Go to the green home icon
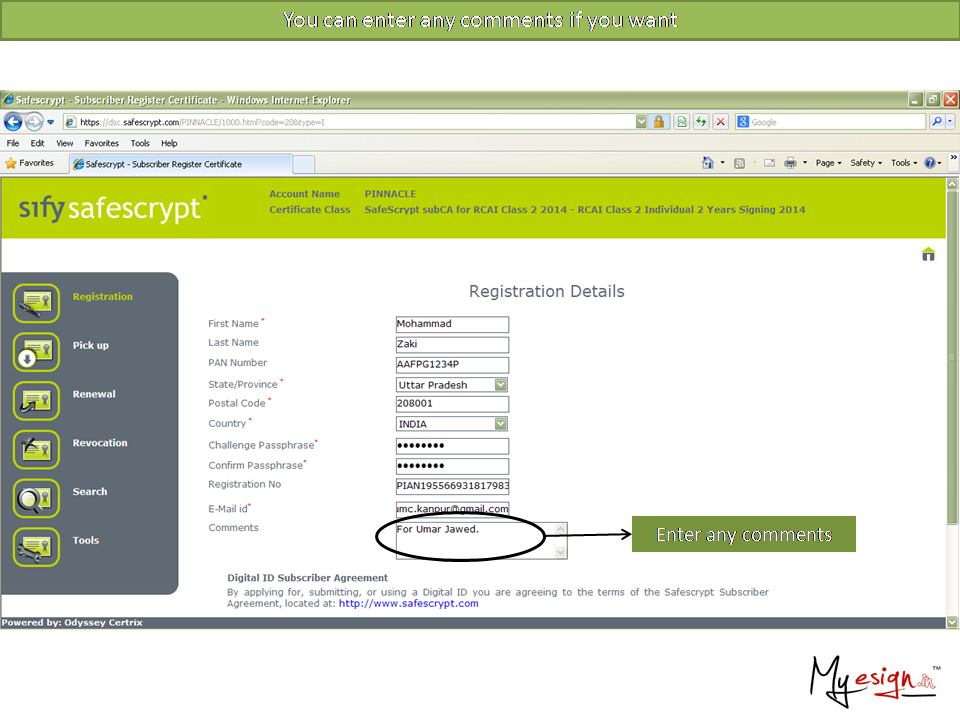The width and height of the screenshot is (960, 720). click(x=928, y=254)
